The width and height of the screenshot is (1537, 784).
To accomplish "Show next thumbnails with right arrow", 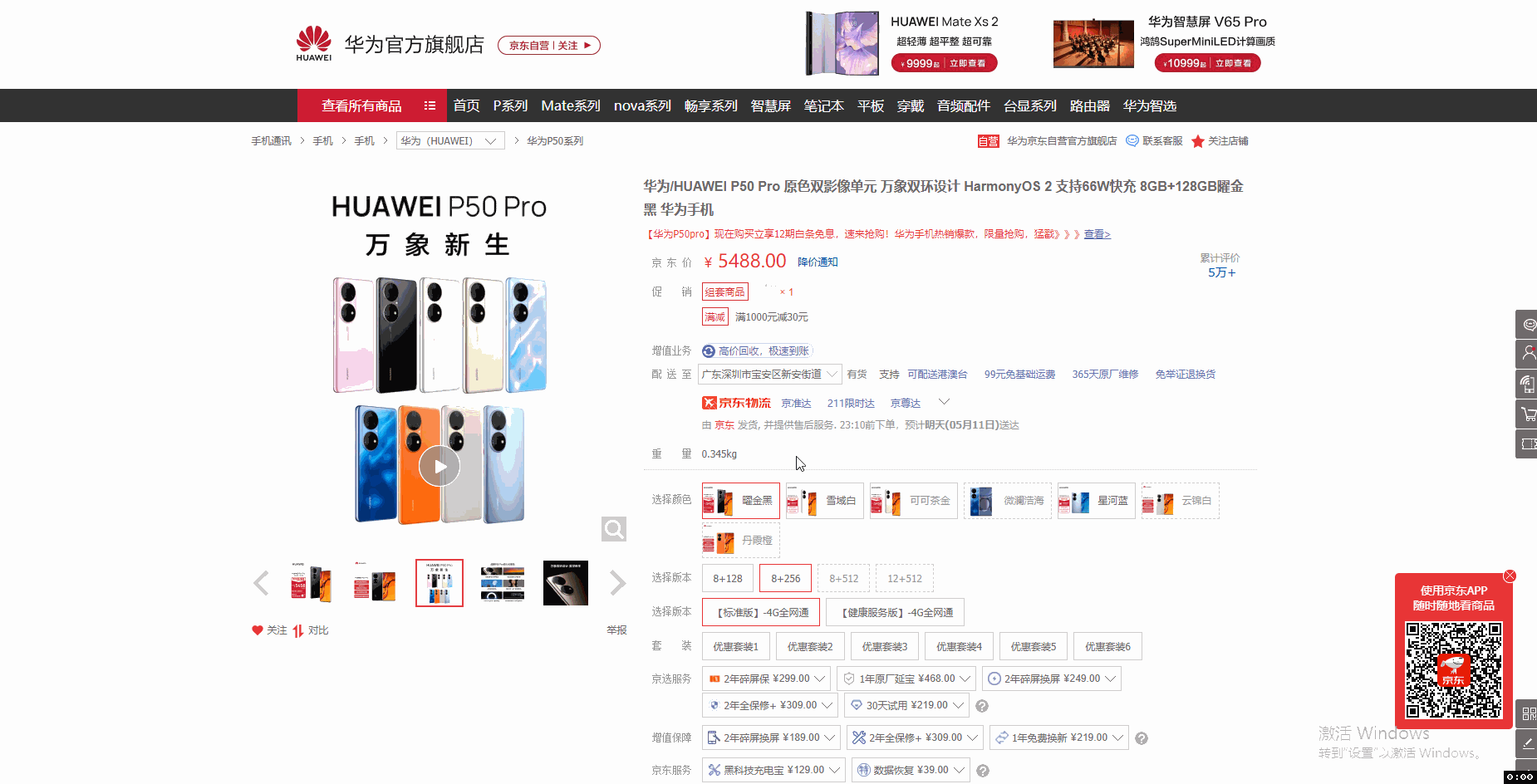I will click(x=617, y=583).
